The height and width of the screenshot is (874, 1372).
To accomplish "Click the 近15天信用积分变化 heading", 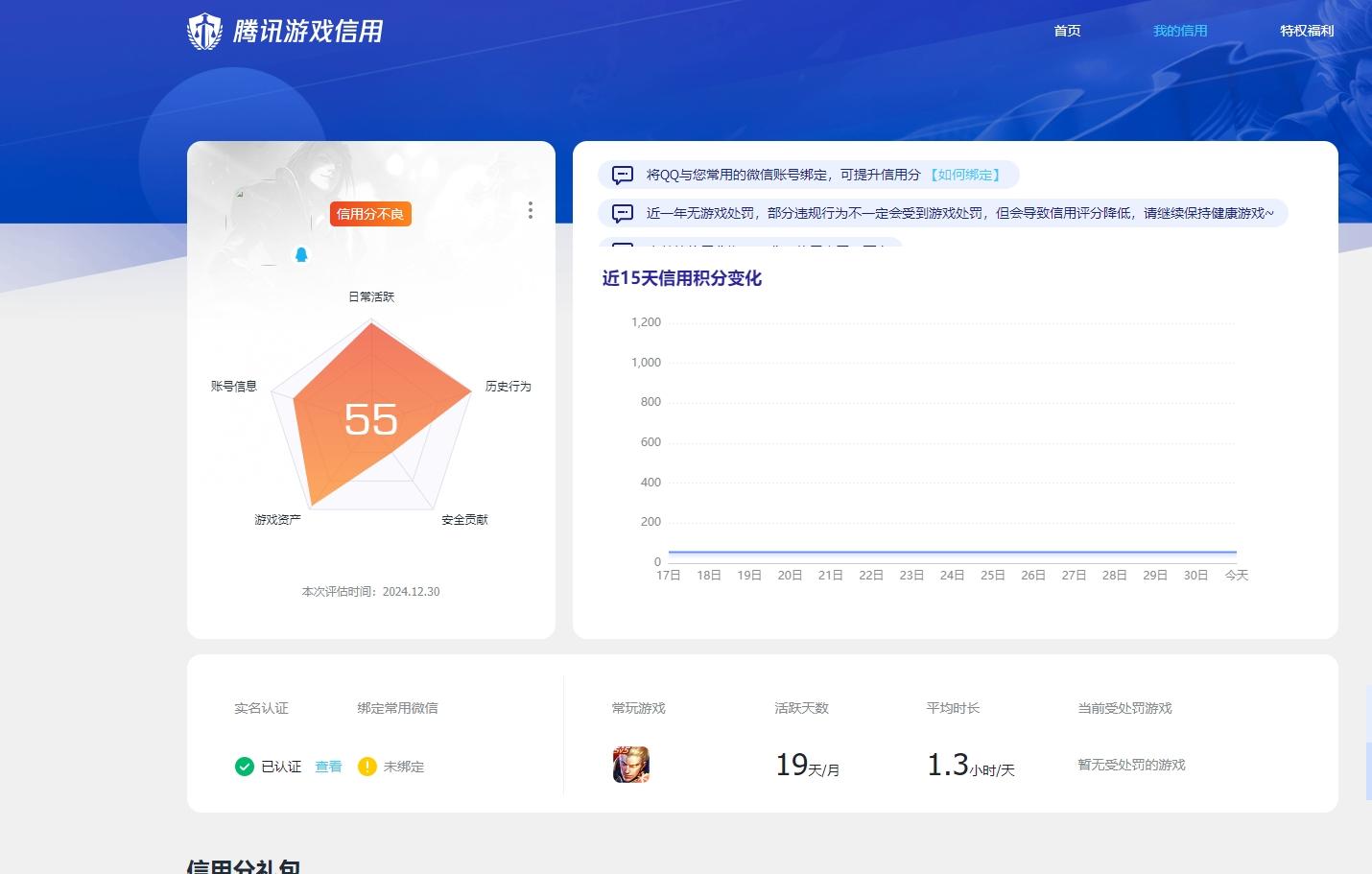I will click(x=682, y=278).
